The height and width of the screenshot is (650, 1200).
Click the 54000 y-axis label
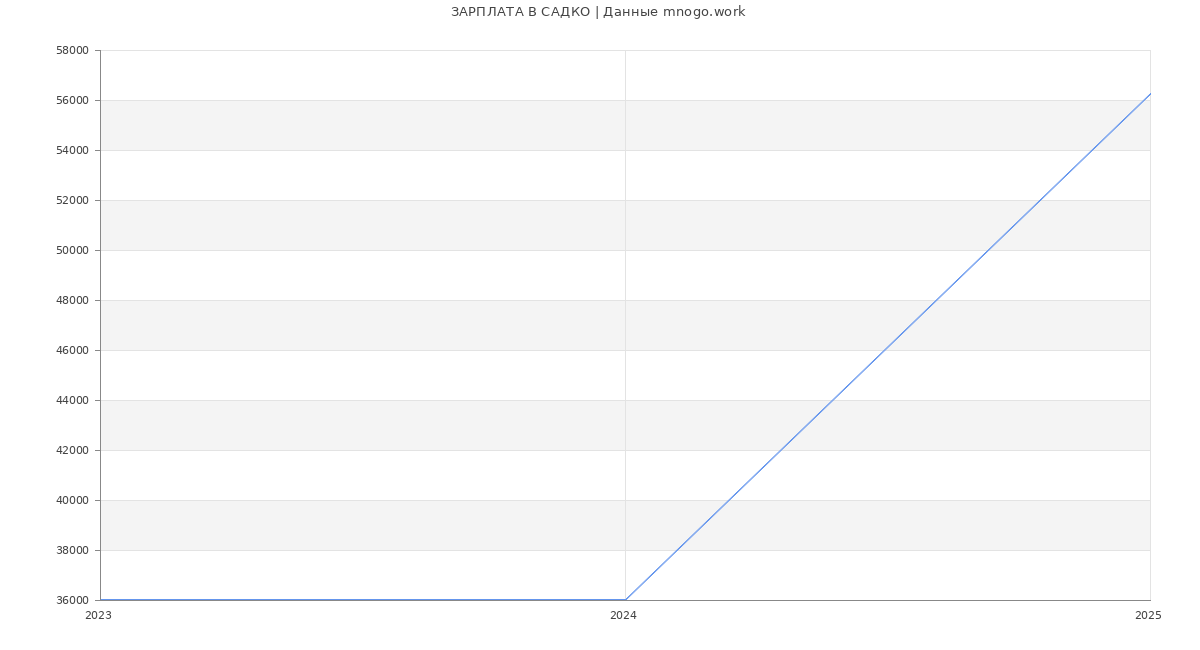click(72, 150)
